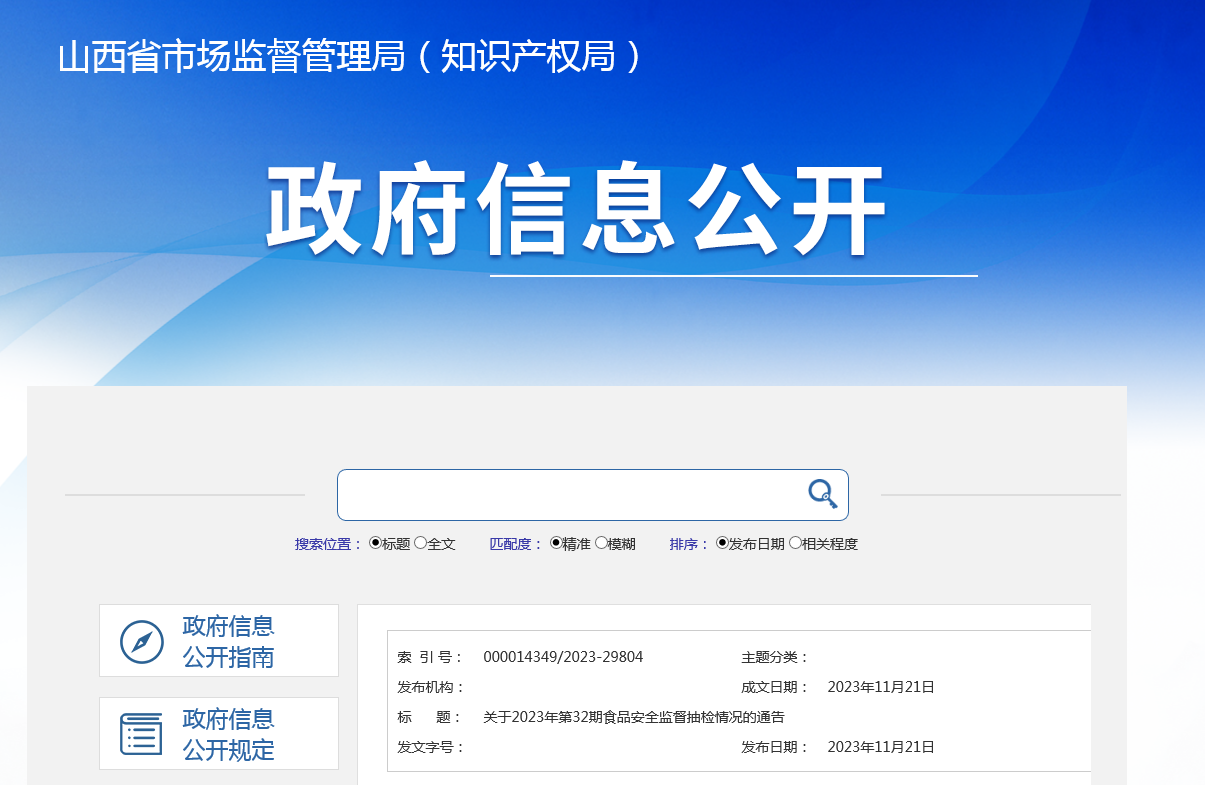Click the 索引号 label
This screenshot has width=1205, height=785.
(431, 657)
